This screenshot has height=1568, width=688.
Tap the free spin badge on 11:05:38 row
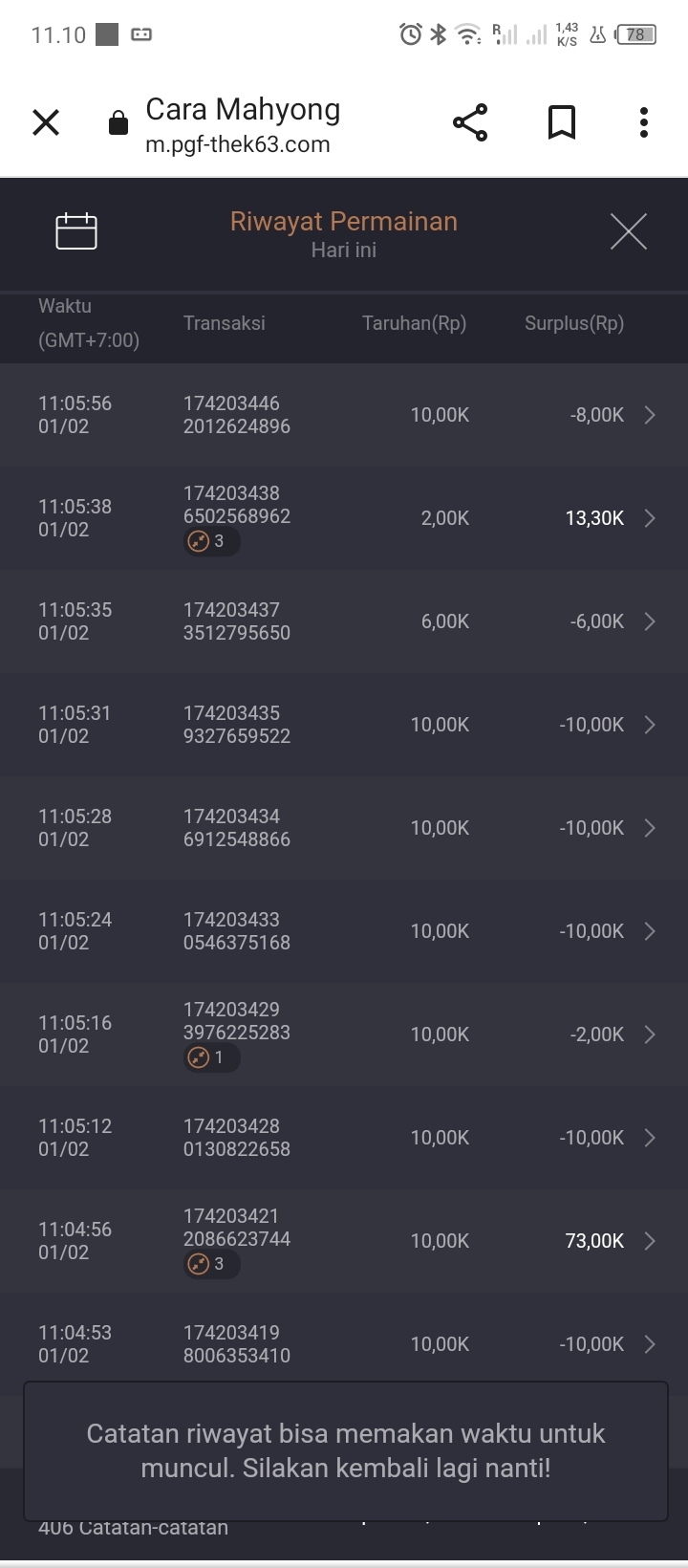210,541
